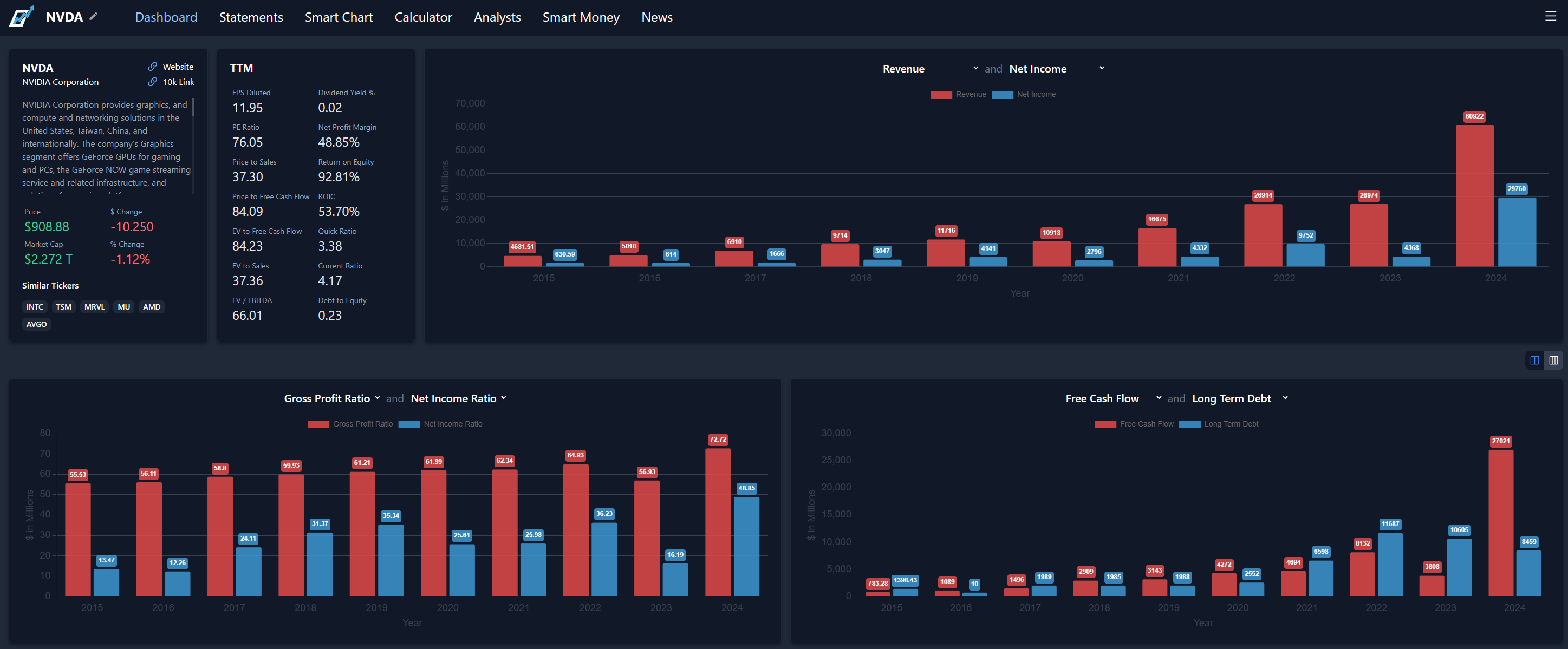Toggle the Revenue legend series

pyautogui.click(x=958, y=94)
